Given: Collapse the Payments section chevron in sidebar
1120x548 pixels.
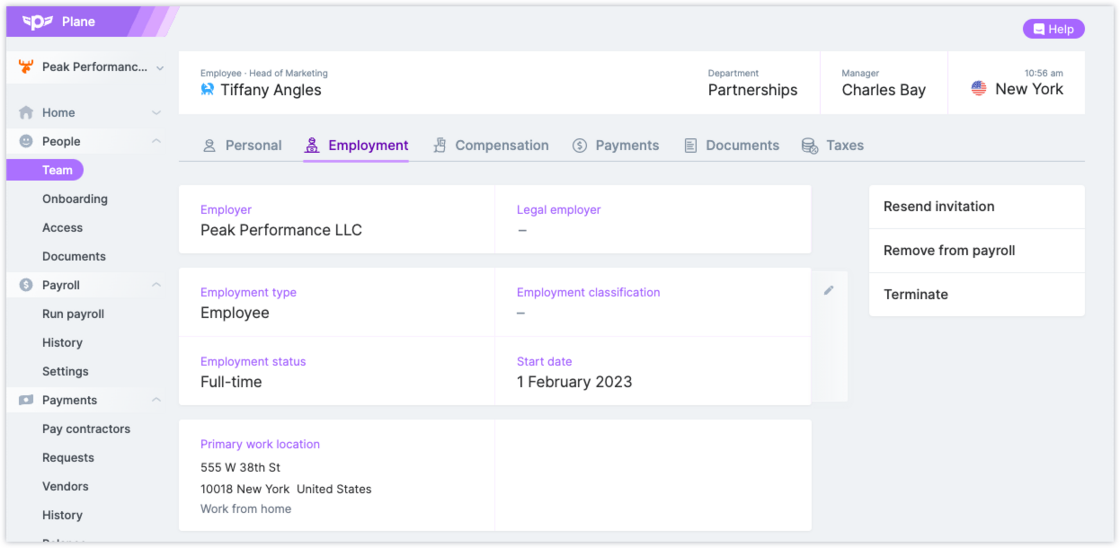Looking at the screenshot, I should point(156,400).
